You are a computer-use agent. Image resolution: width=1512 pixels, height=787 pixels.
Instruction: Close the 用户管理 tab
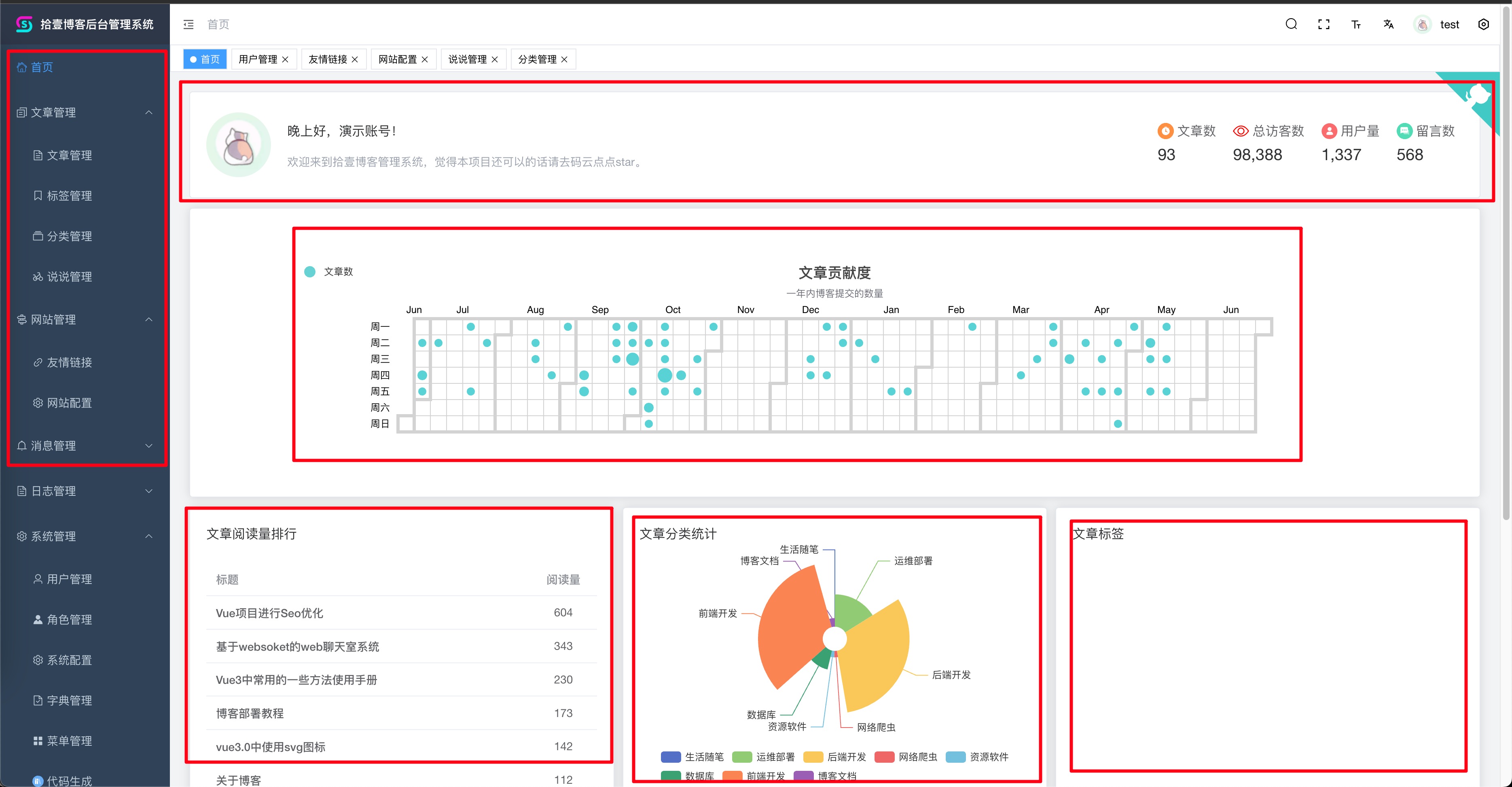(x=285, y=59)
